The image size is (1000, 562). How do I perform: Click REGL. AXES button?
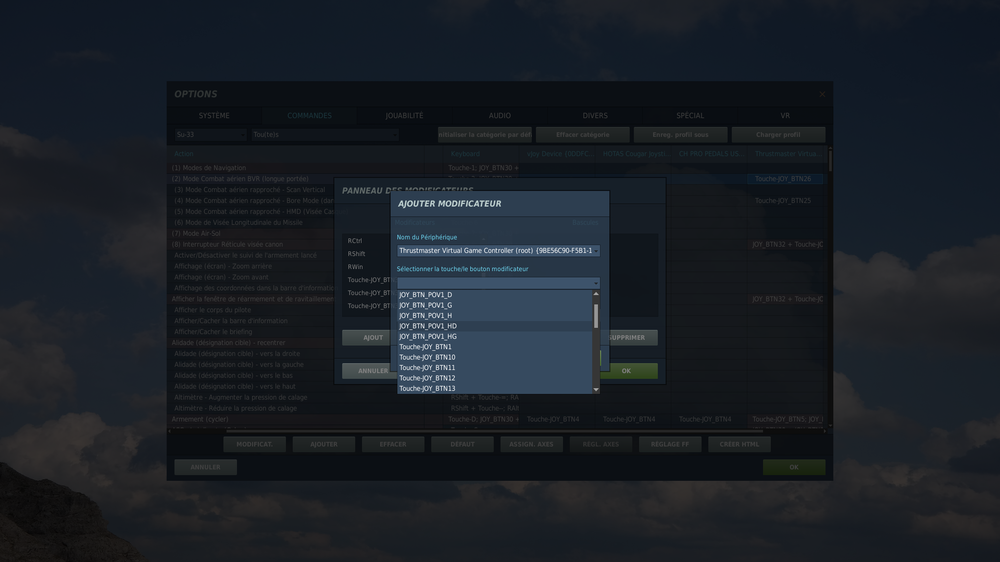601,444
